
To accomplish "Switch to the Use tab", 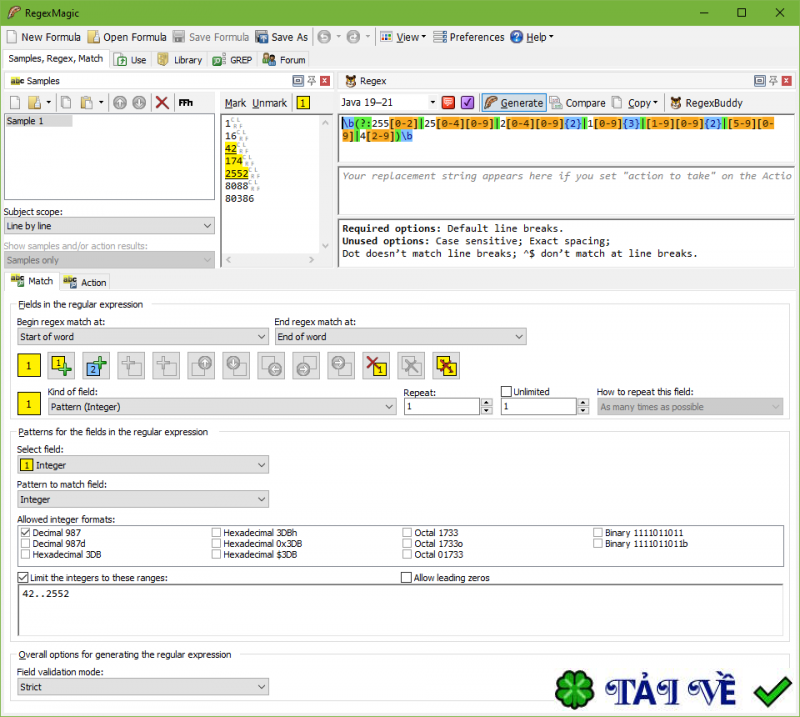I will point(131,60).
